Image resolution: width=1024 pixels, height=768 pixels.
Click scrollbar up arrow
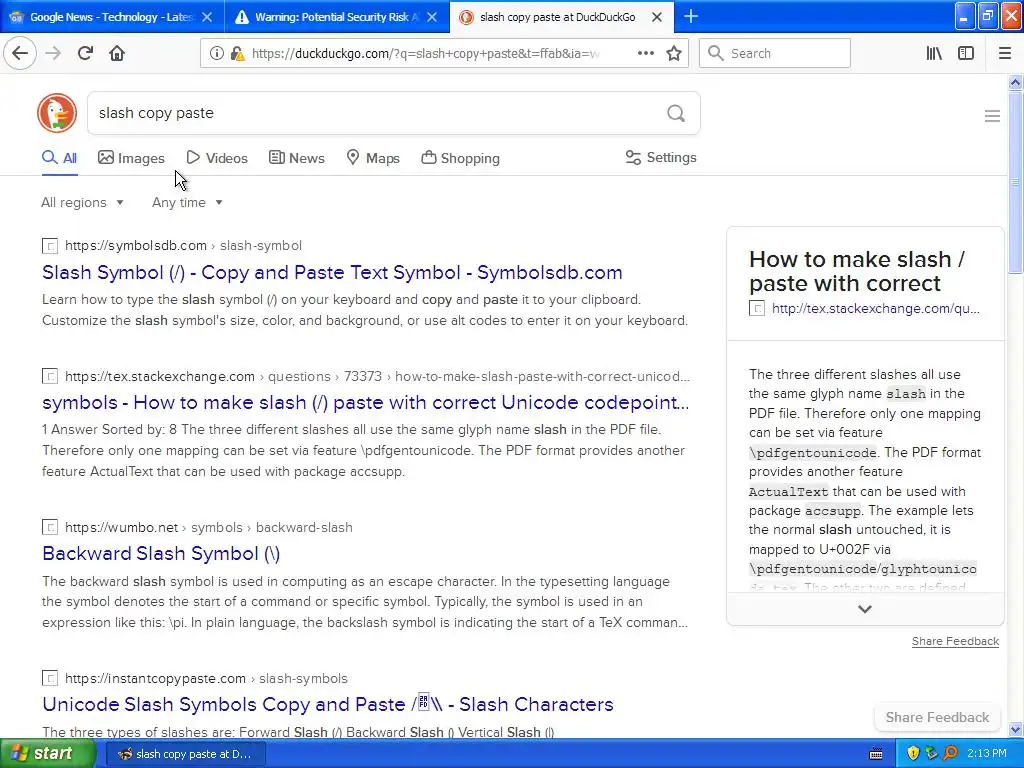click(1016, 82)
